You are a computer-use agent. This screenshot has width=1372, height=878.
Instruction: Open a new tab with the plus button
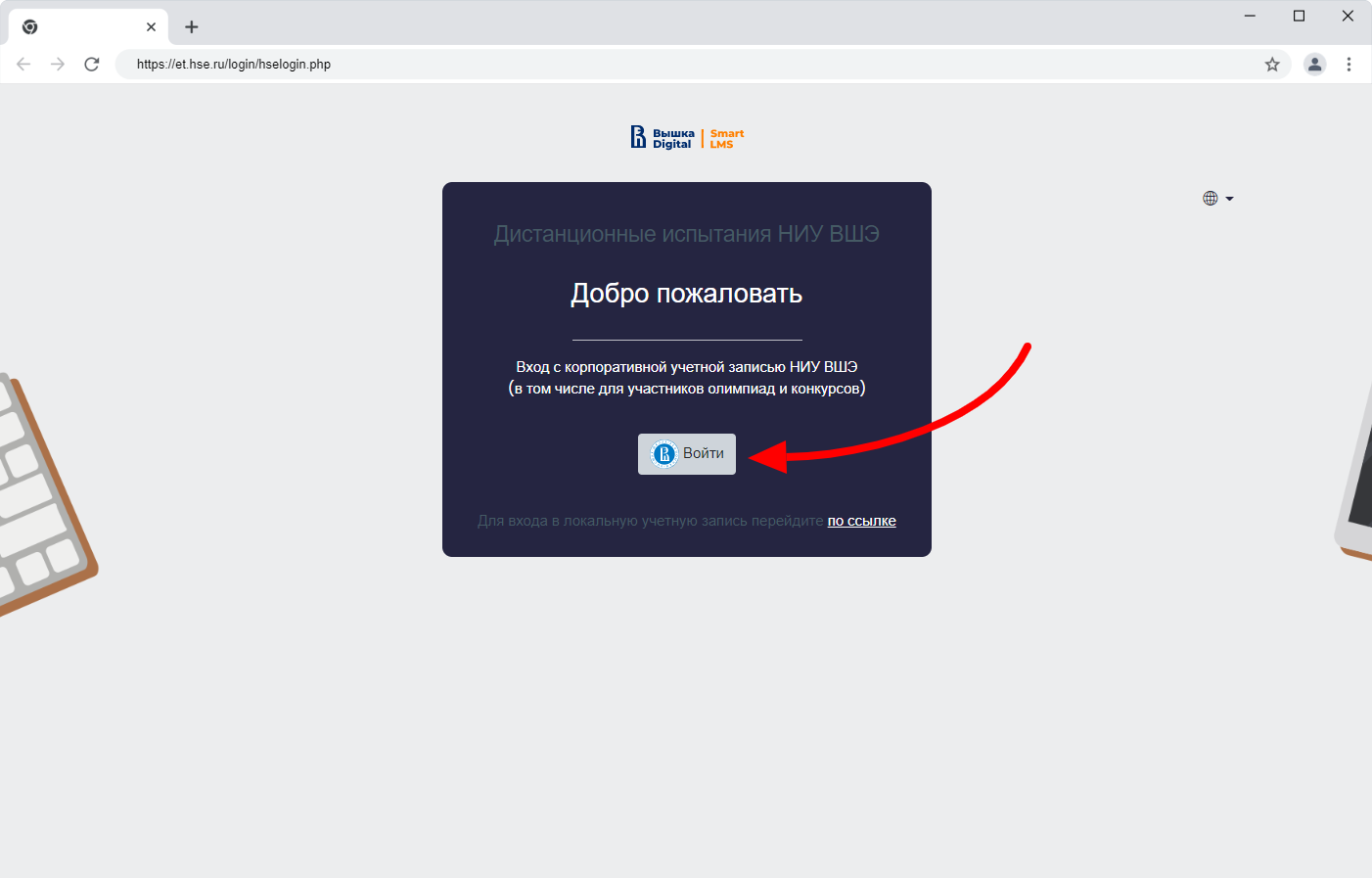192,27
